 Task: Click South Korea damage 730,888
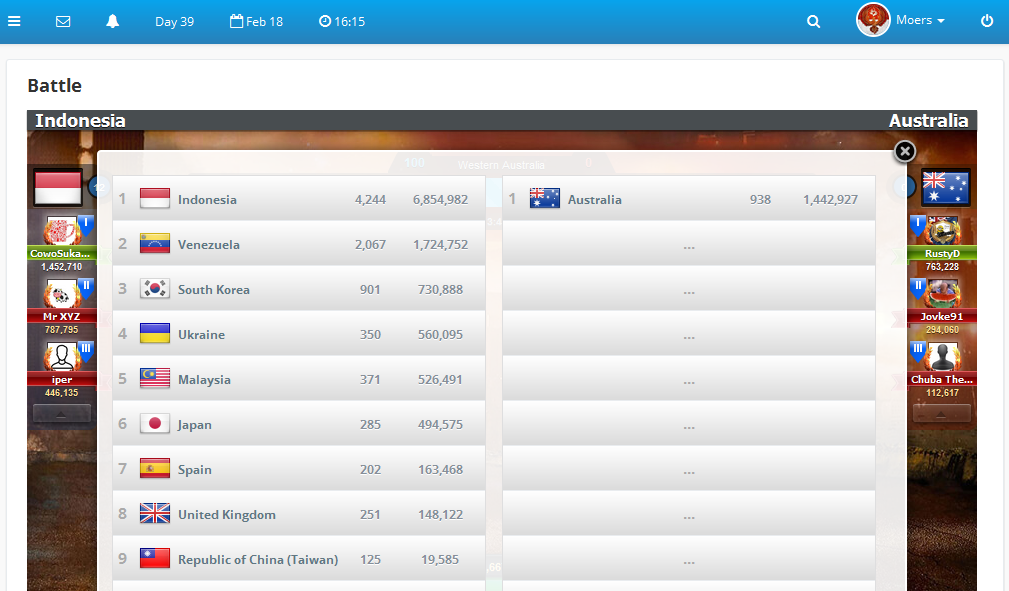pyautogui.click(x=440, y=290)
